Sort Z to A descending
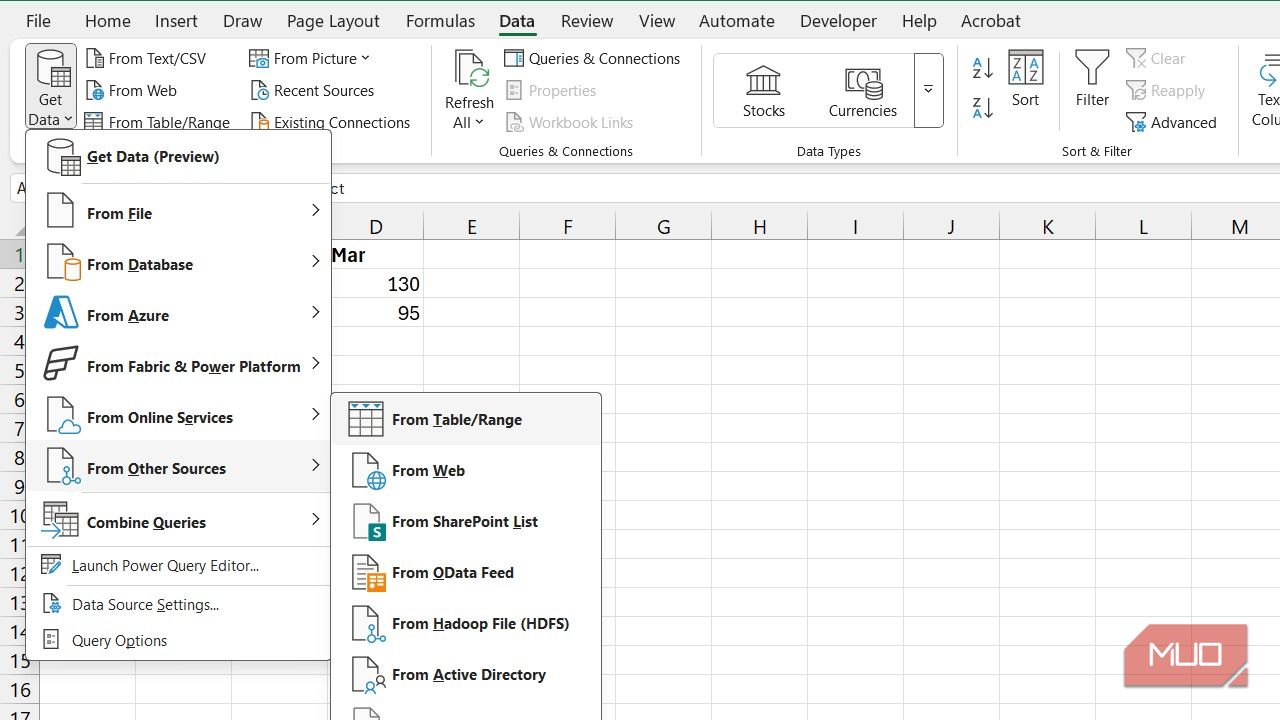This screenshot has width=1280, height=720. pyautogui.click(x=983, y=108)
